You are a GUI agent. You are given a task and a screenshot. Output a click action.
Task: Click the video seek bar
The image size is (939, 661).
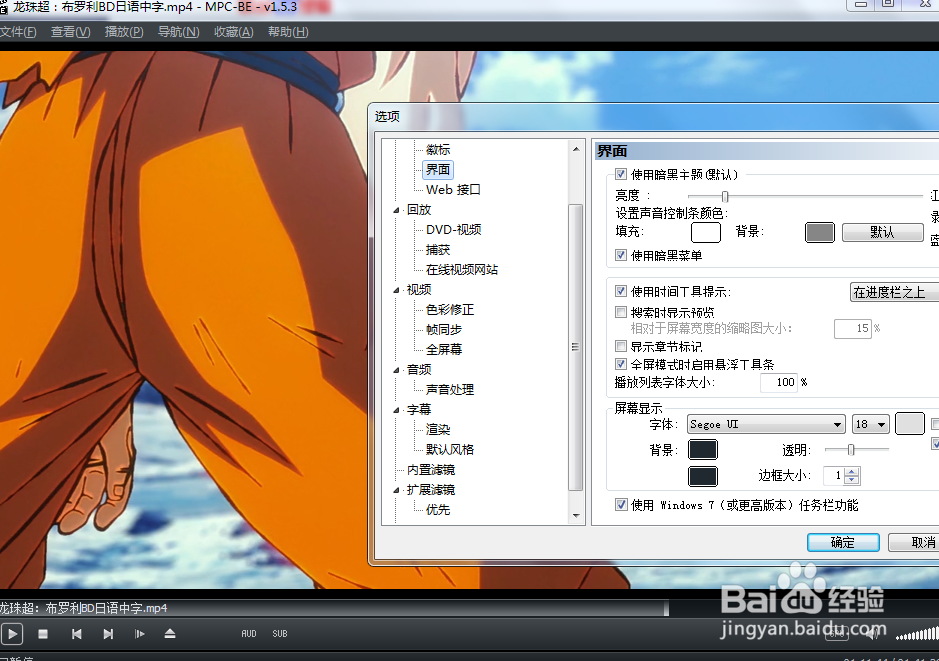tap(334, 608)
